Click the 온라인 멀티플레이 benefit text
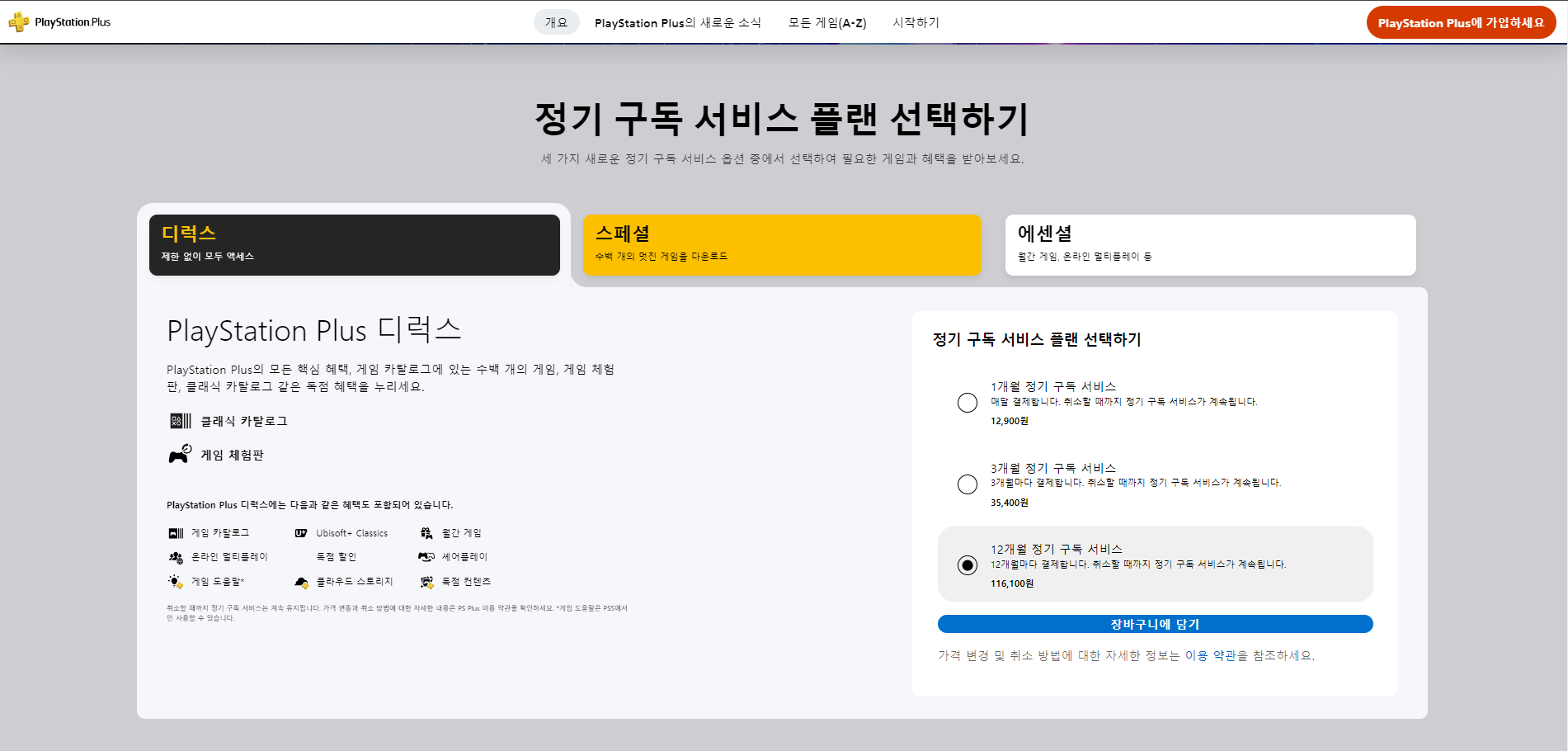 (229, 557)
